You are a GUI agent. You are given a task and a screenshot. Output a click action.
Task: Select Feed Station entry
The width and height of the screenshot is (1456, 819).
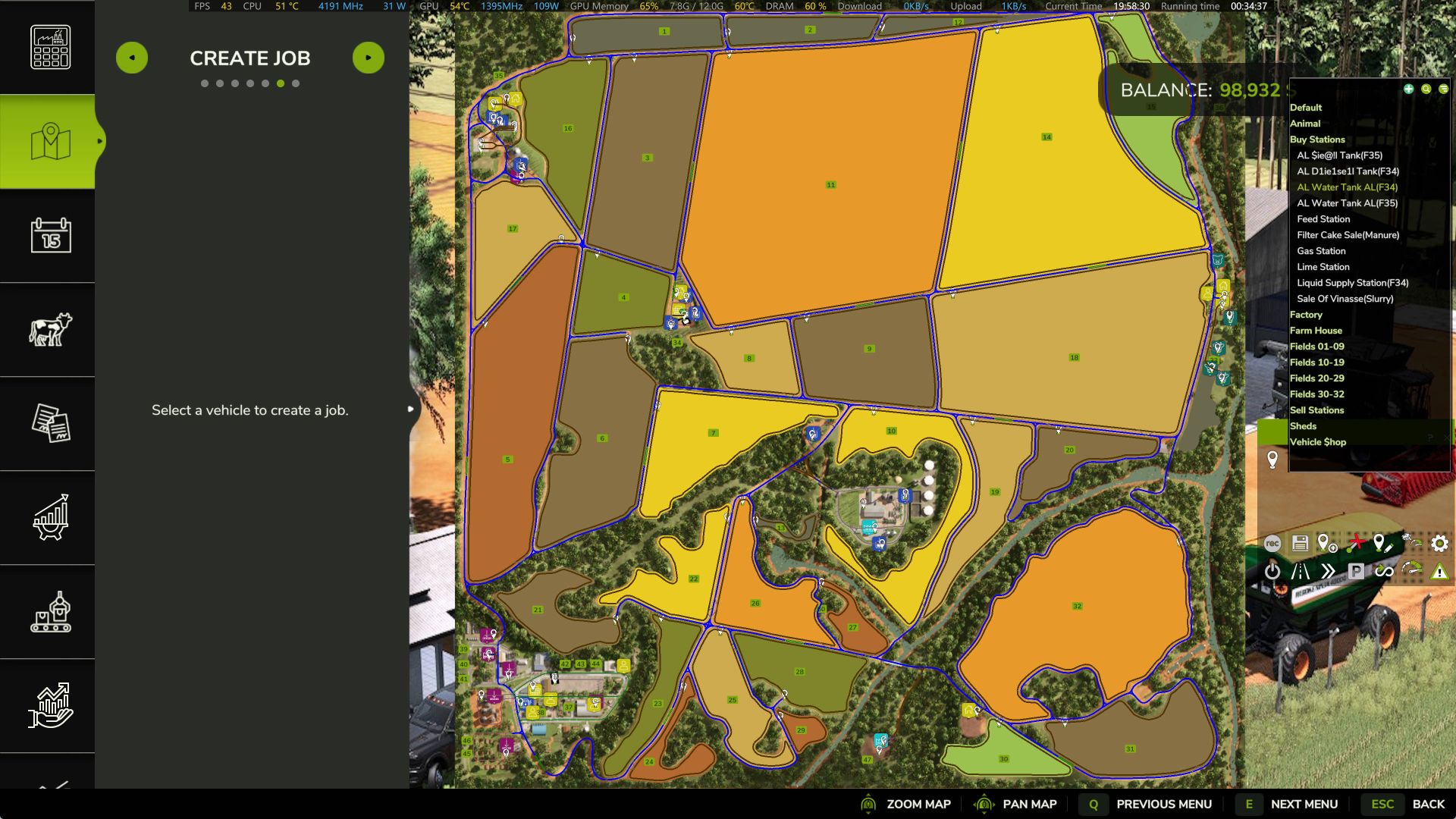[x=1323, y=219]
